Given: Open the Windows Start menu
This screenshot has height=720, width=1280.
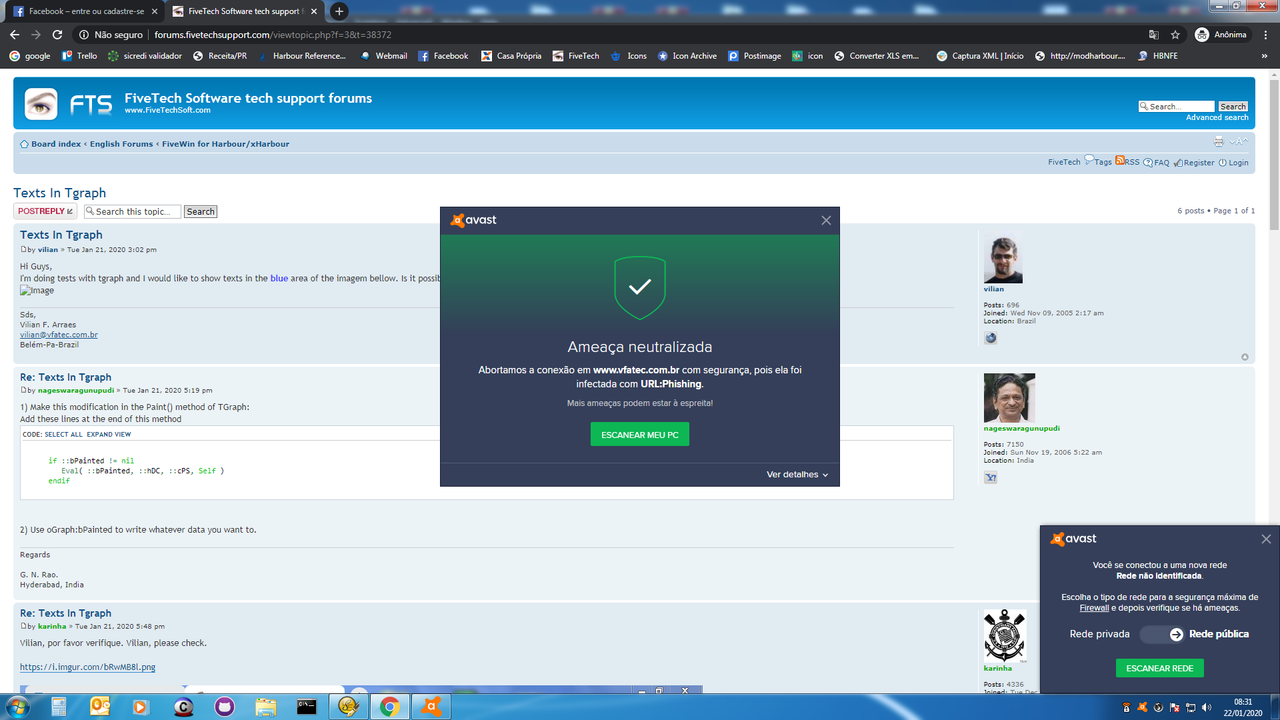Looking at the screenshot, I should tap(17, 706).
